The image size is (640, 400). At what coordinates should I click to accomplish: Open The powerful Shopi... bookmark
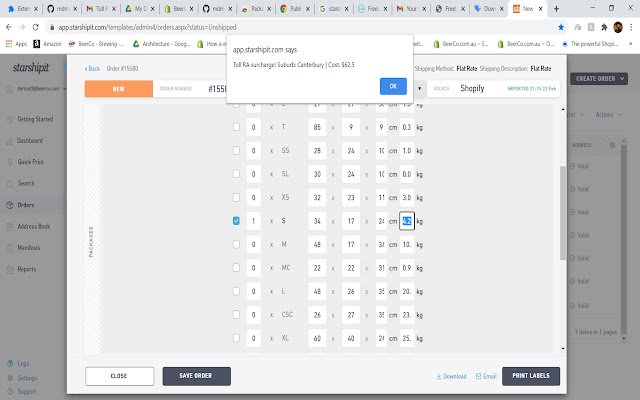tap(590, 44)
